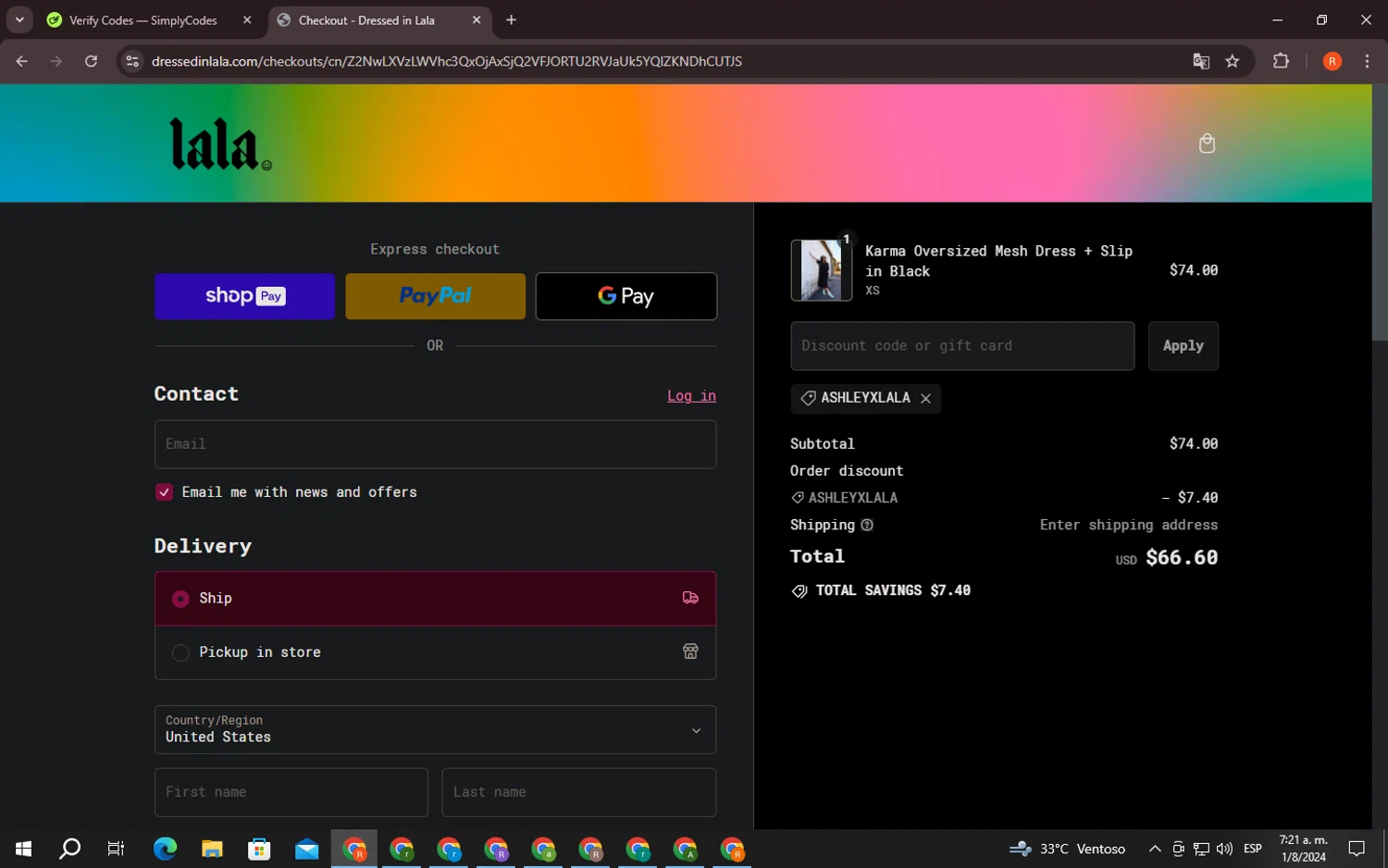
Task: Expand the Country/Region dropdown
Action: point(435,729)
